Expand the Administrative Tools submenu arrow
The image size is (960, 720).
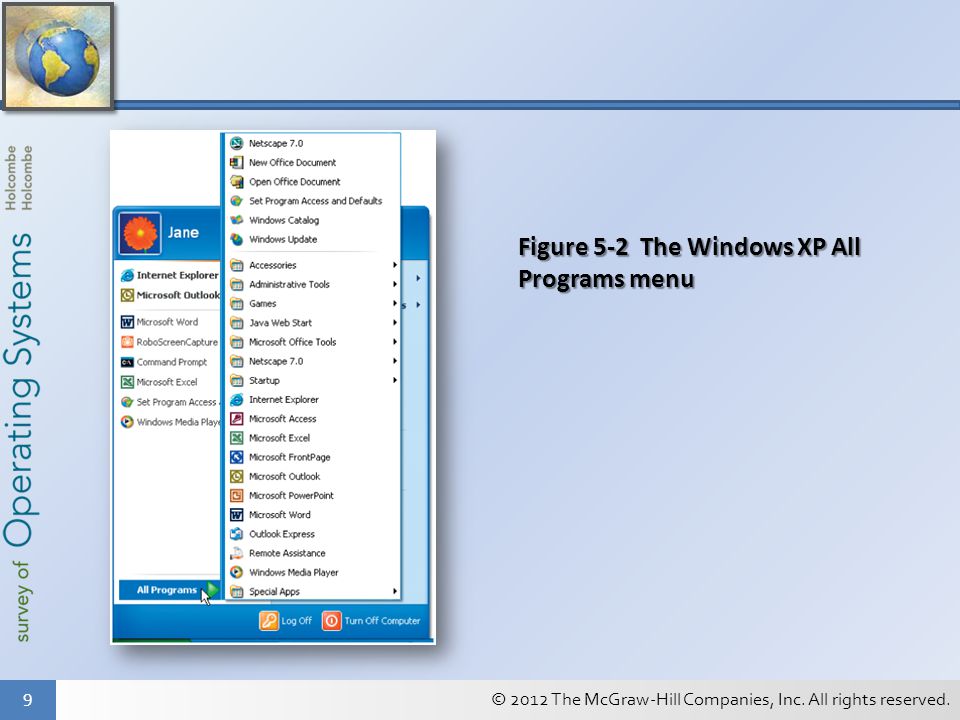[x=395, y=284]
